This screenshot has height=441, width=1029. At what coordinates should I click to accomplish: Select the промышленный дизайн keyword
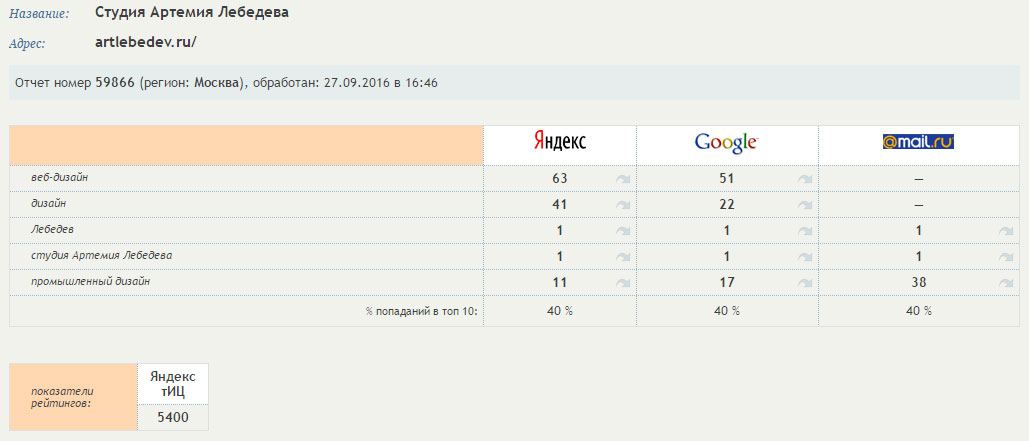tap(91, 282)
